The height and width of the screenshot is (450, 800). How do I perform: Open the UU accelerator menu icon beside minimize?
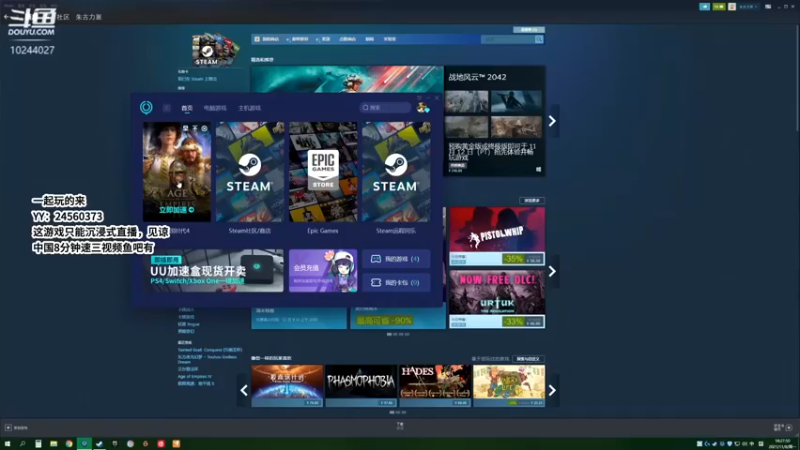419,97
